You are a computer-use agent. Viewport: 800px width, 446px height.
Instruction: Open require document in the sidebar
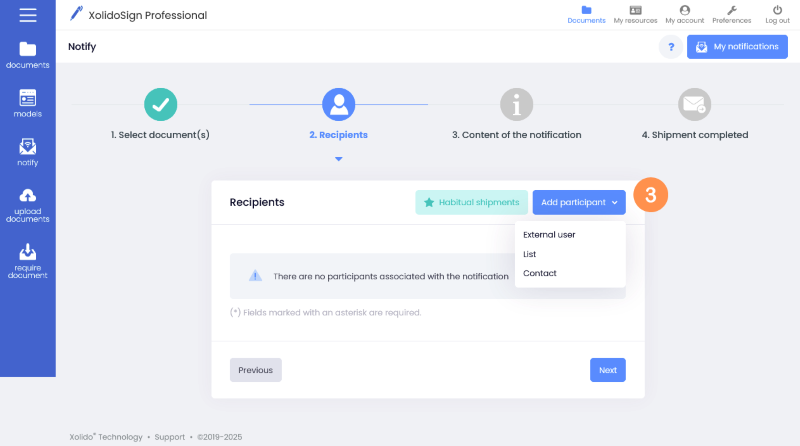click(x=28, y=261)
